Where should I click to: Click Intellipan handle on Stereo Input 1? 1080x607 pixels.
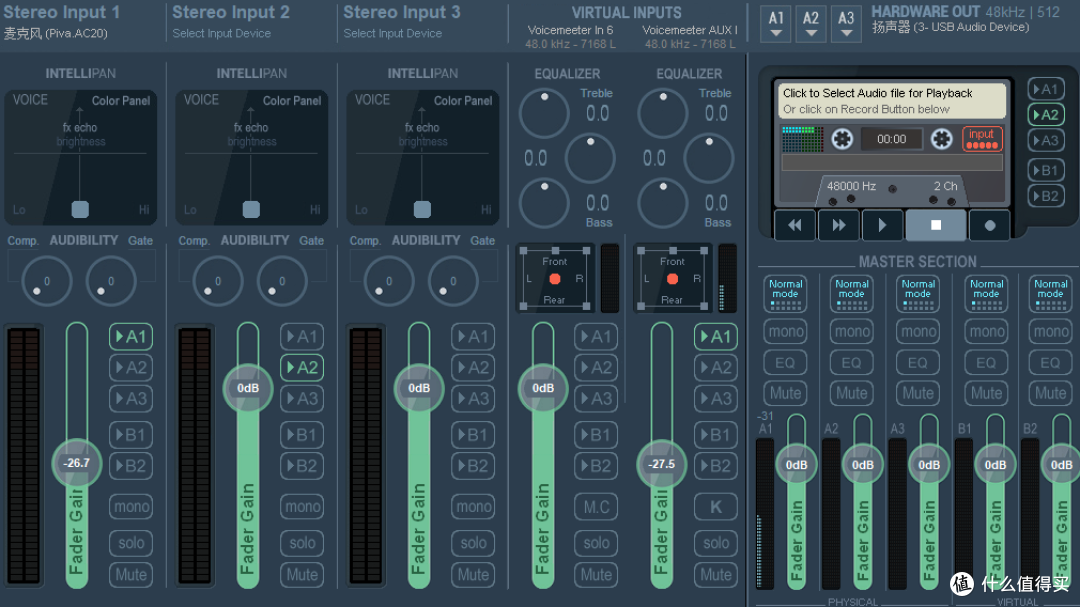pos(80,209)
